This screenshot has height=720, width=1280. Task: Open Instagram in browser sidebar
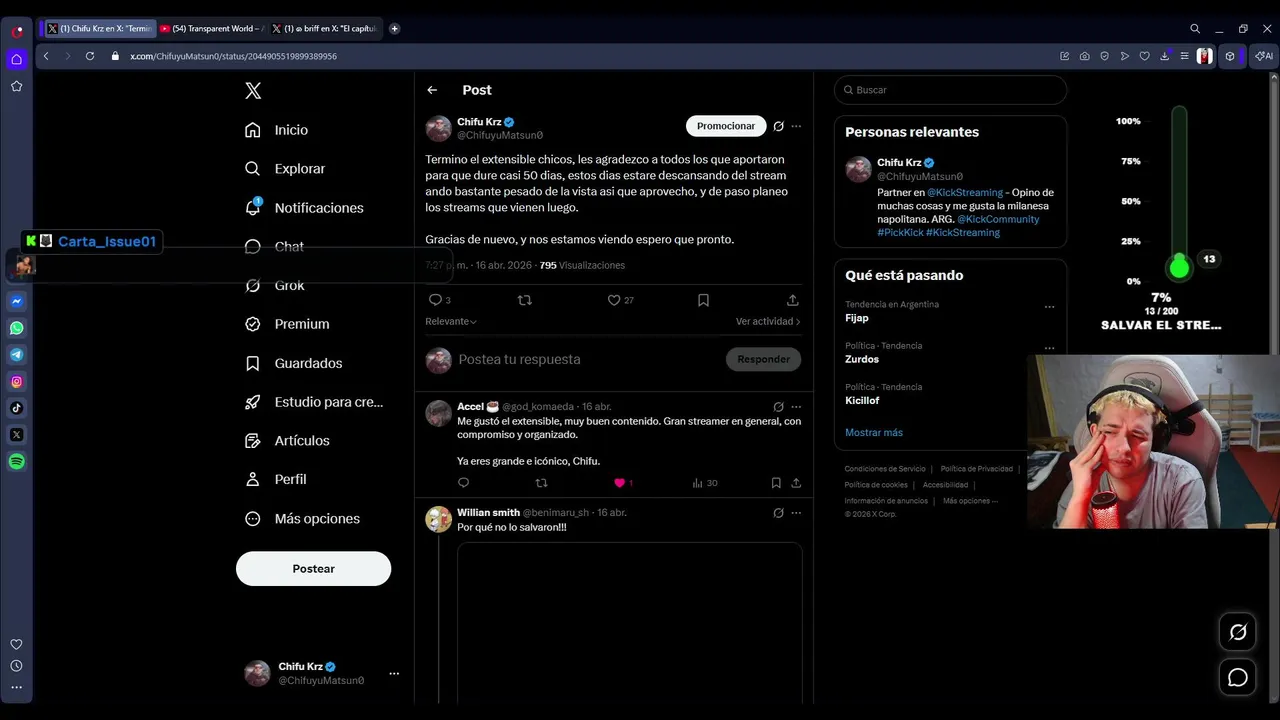click(17, 381)
